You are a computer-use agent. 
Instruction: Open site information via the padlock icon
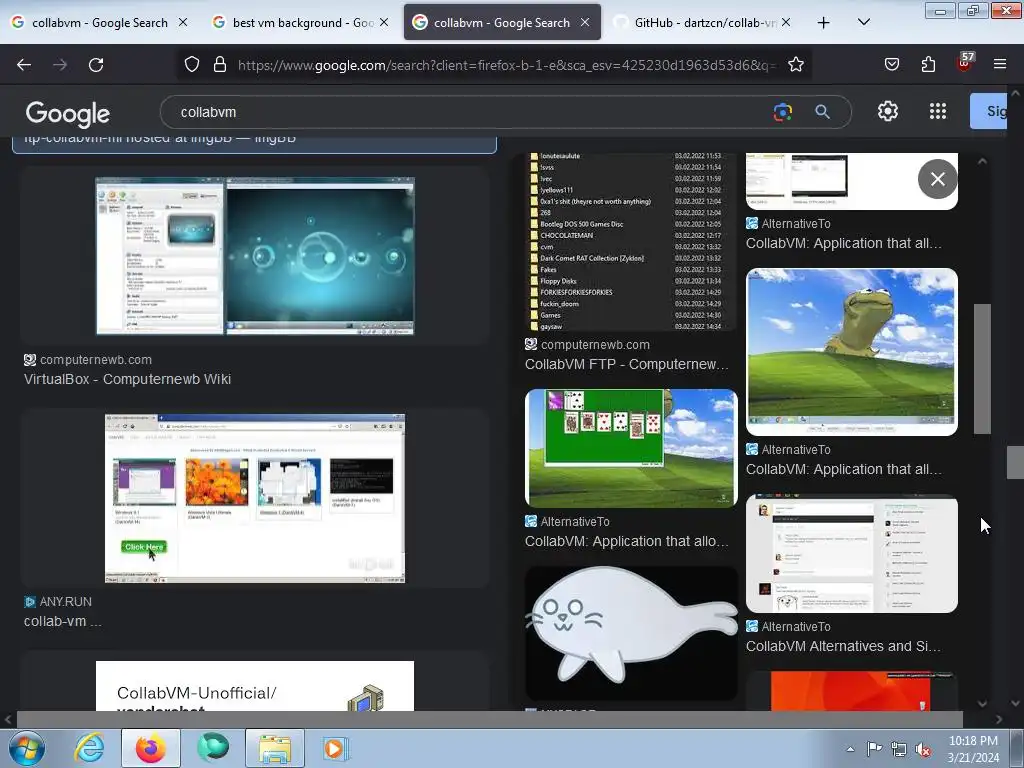pyautogui.click(x=220, y=65)
